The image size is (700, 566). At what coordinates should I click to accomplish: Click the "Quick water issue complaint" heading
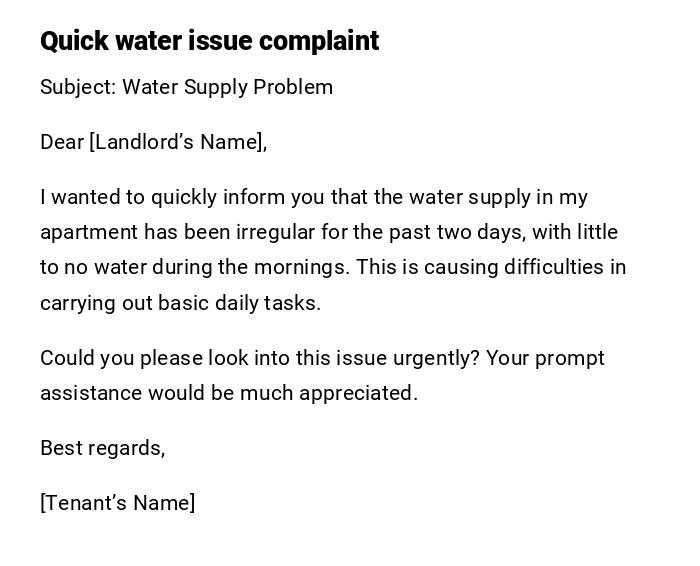pyautogui.click(x=209, y=41)
